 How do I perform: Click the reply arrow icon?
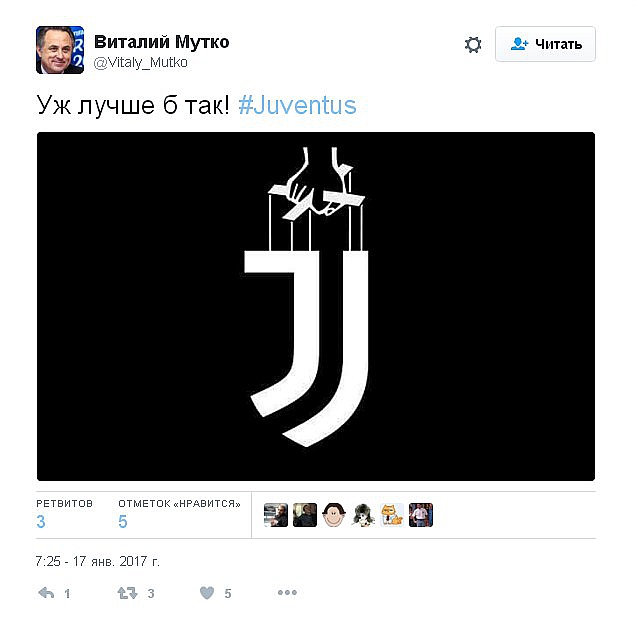46,593
